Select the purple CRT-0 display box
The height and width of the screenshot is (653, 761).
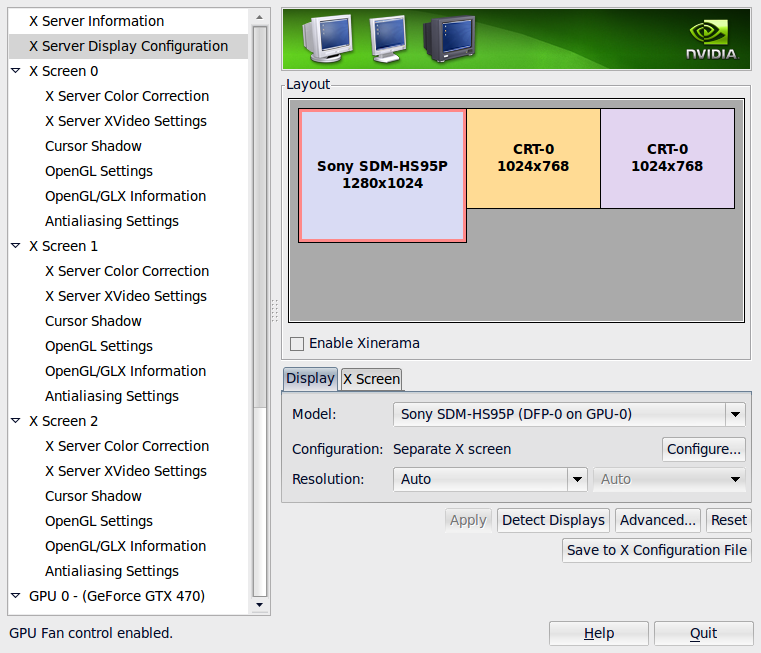pyautogui.click(x=667, y=158)
